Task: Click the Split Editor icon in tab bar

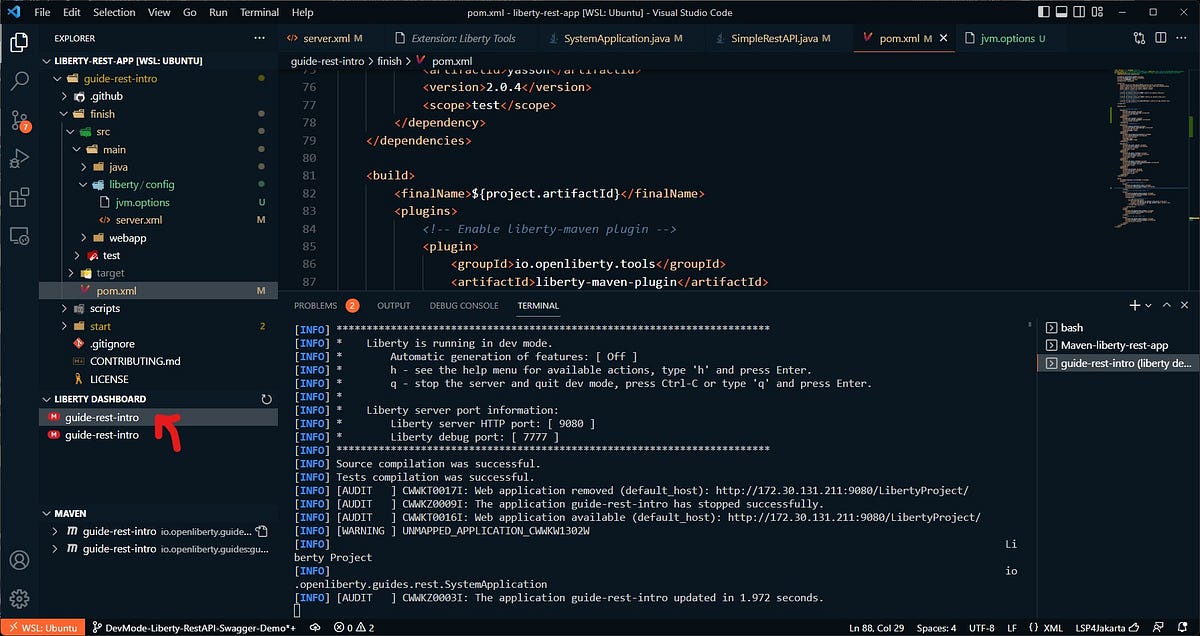Action: click(x=1160, y=35)
